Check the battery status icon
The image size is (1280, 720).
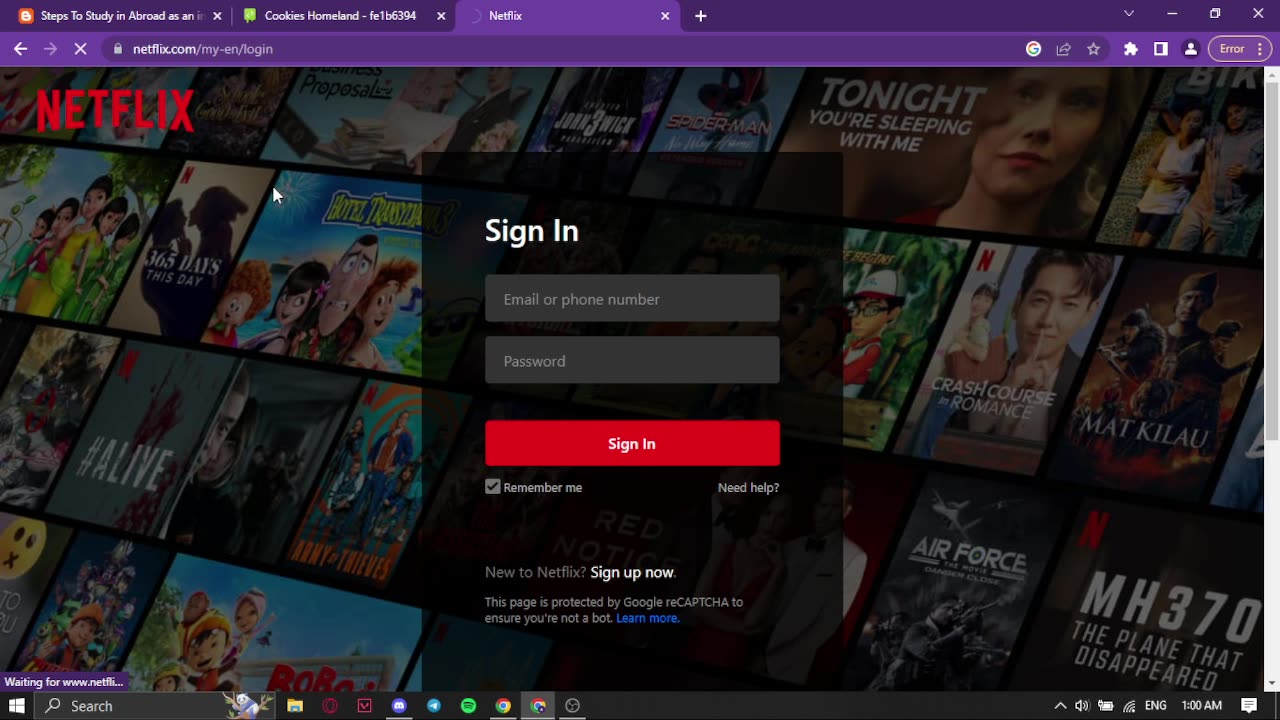(1106, 706)
